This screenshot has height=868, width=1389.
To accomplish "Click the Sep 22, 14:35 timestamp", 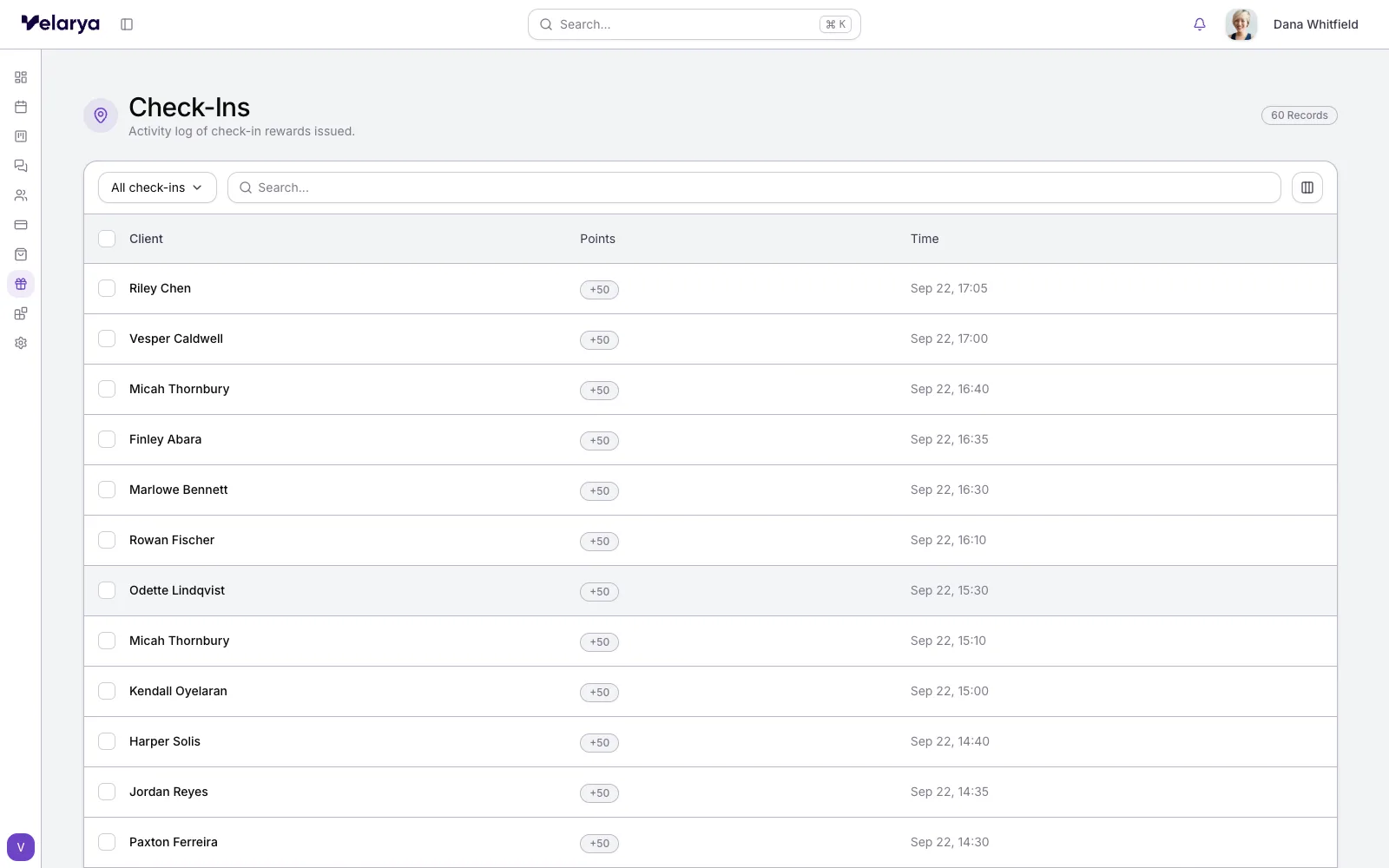I will pos(950,792).
